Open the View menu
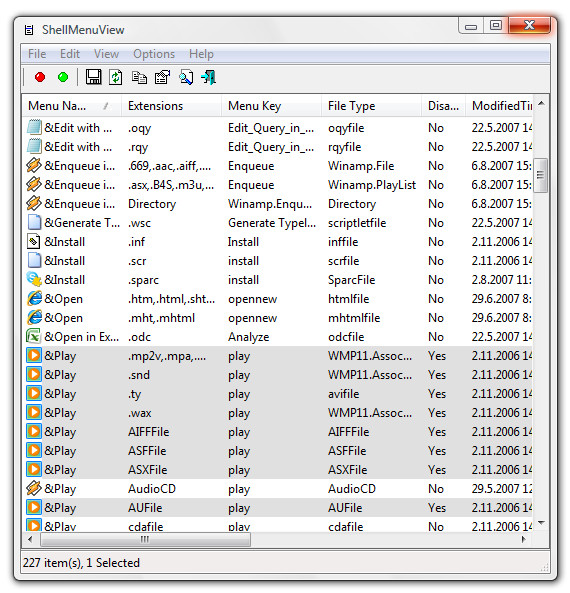This screenshot has width=570, height=593. tap(106, 54)
